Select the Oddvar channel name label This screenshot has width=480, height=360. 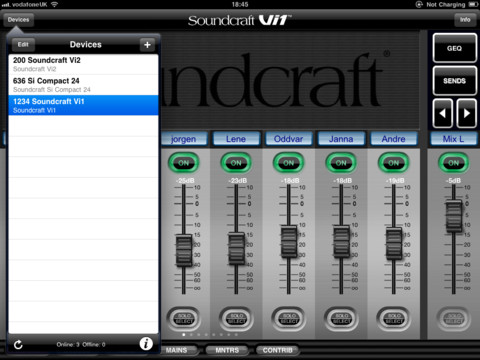(x=289, y=139)
